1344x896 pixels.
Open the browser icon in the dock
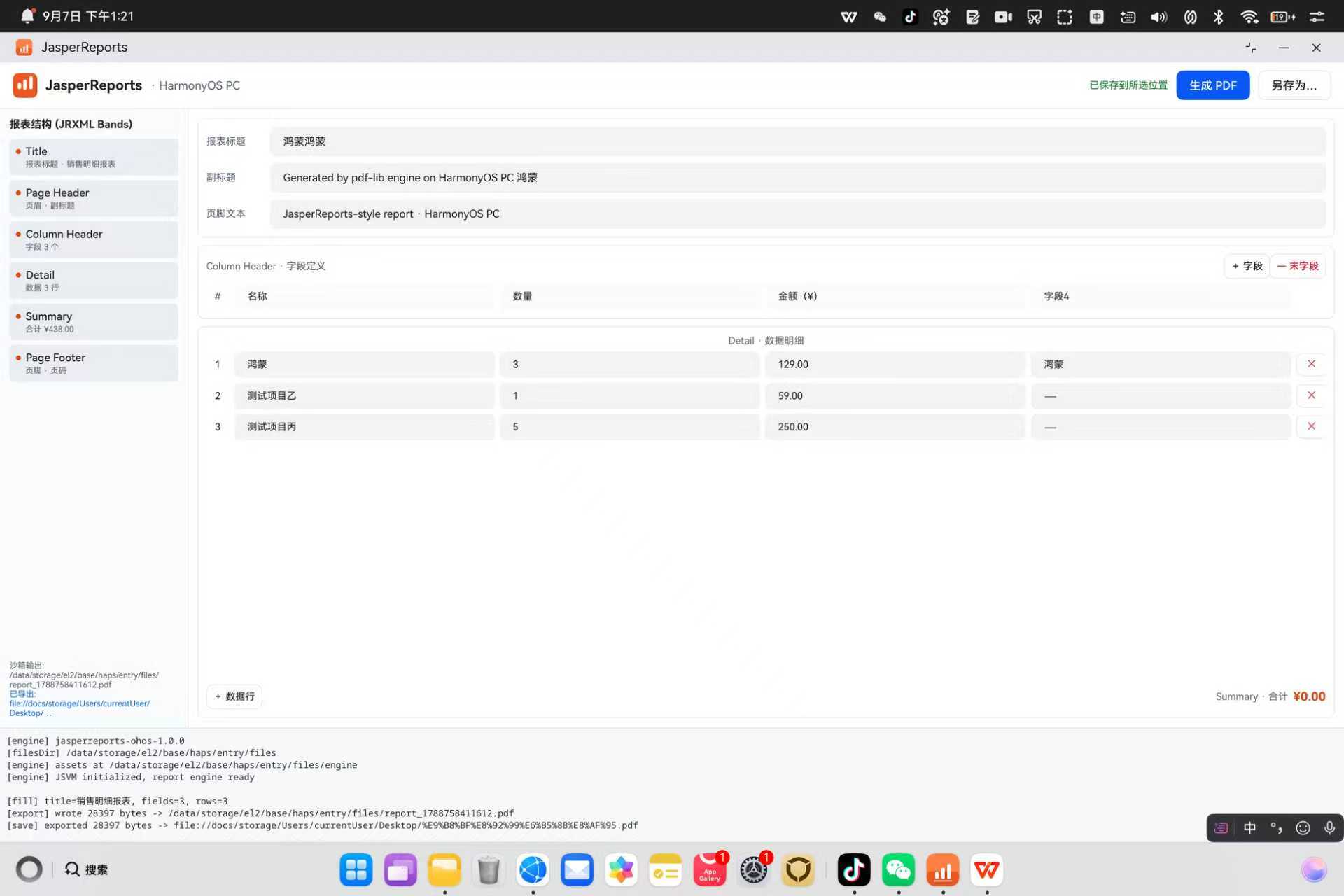tap(533, 870)
